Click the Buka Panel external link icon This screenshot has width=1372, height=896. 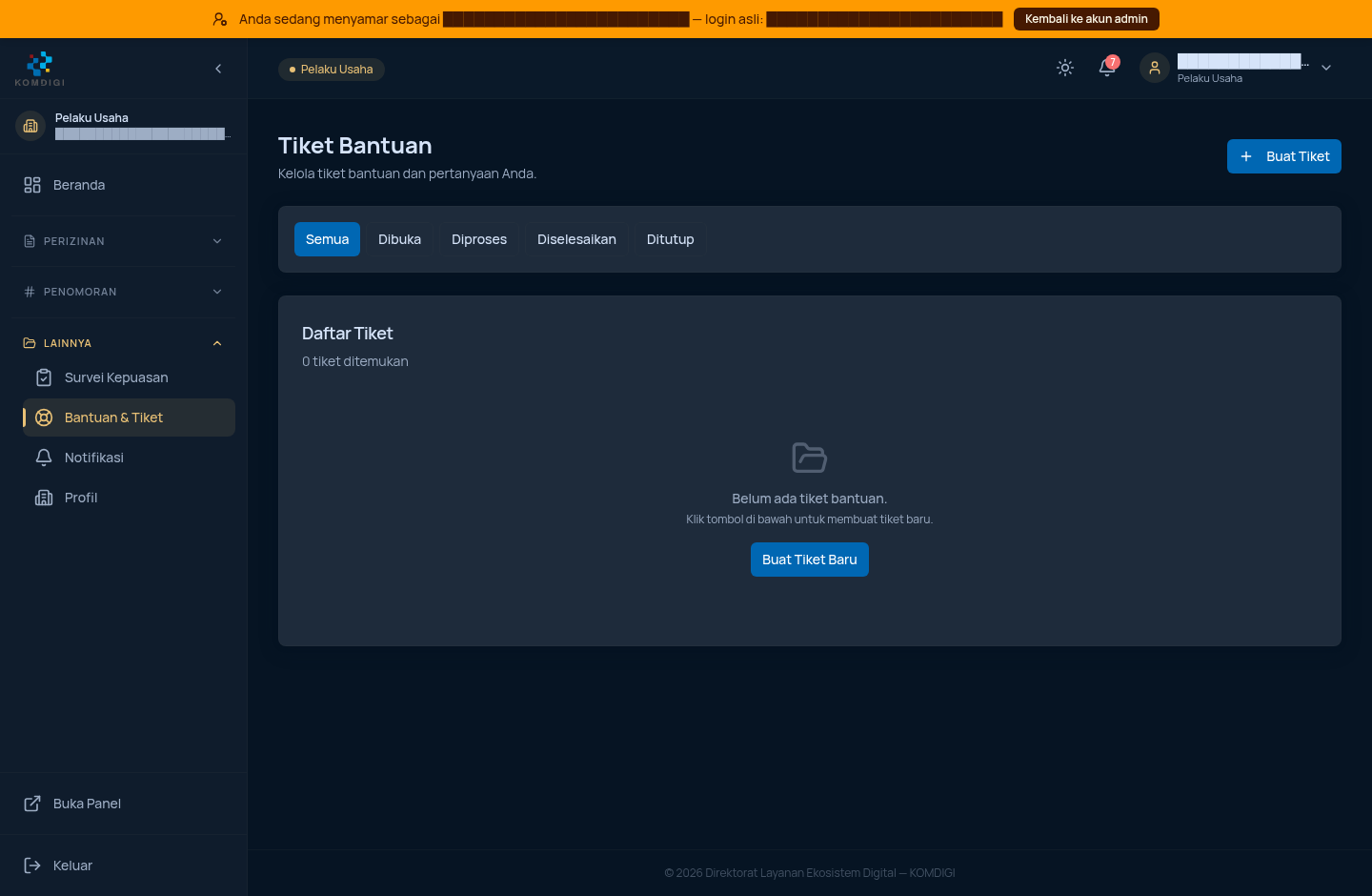[x=32, y=804]
